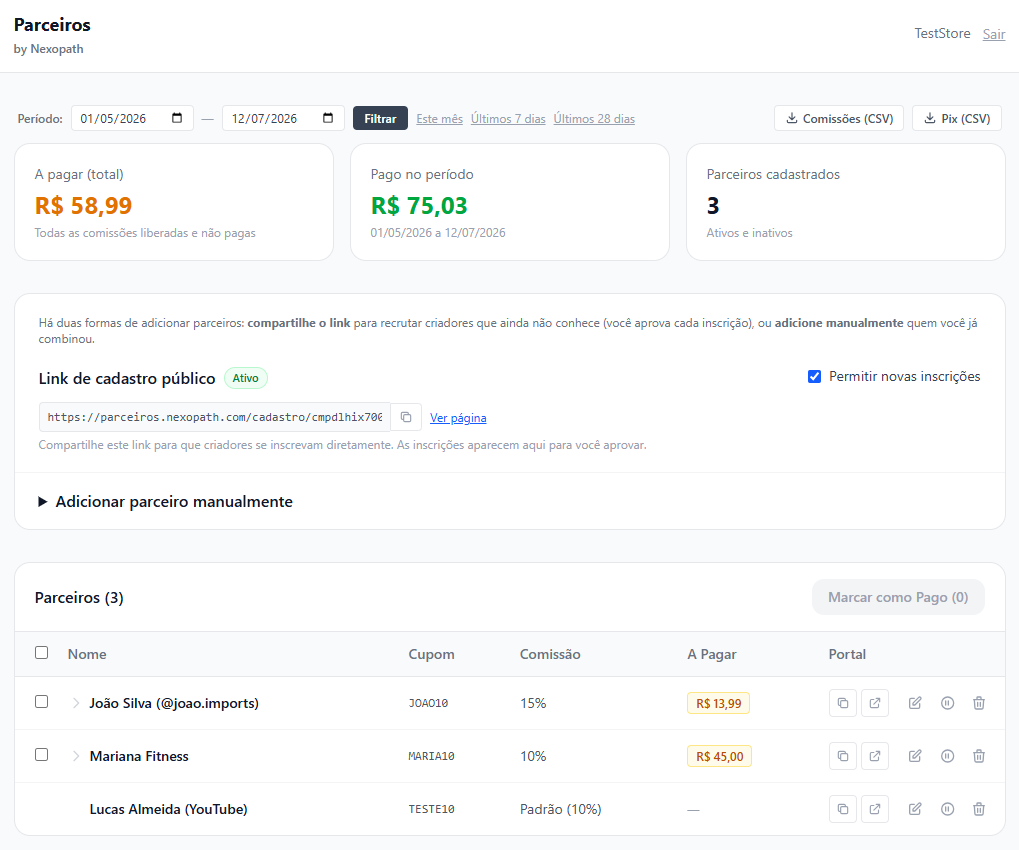Click the Comissão column header
This screenshot has height=850, width=1019.
[550, 654]
